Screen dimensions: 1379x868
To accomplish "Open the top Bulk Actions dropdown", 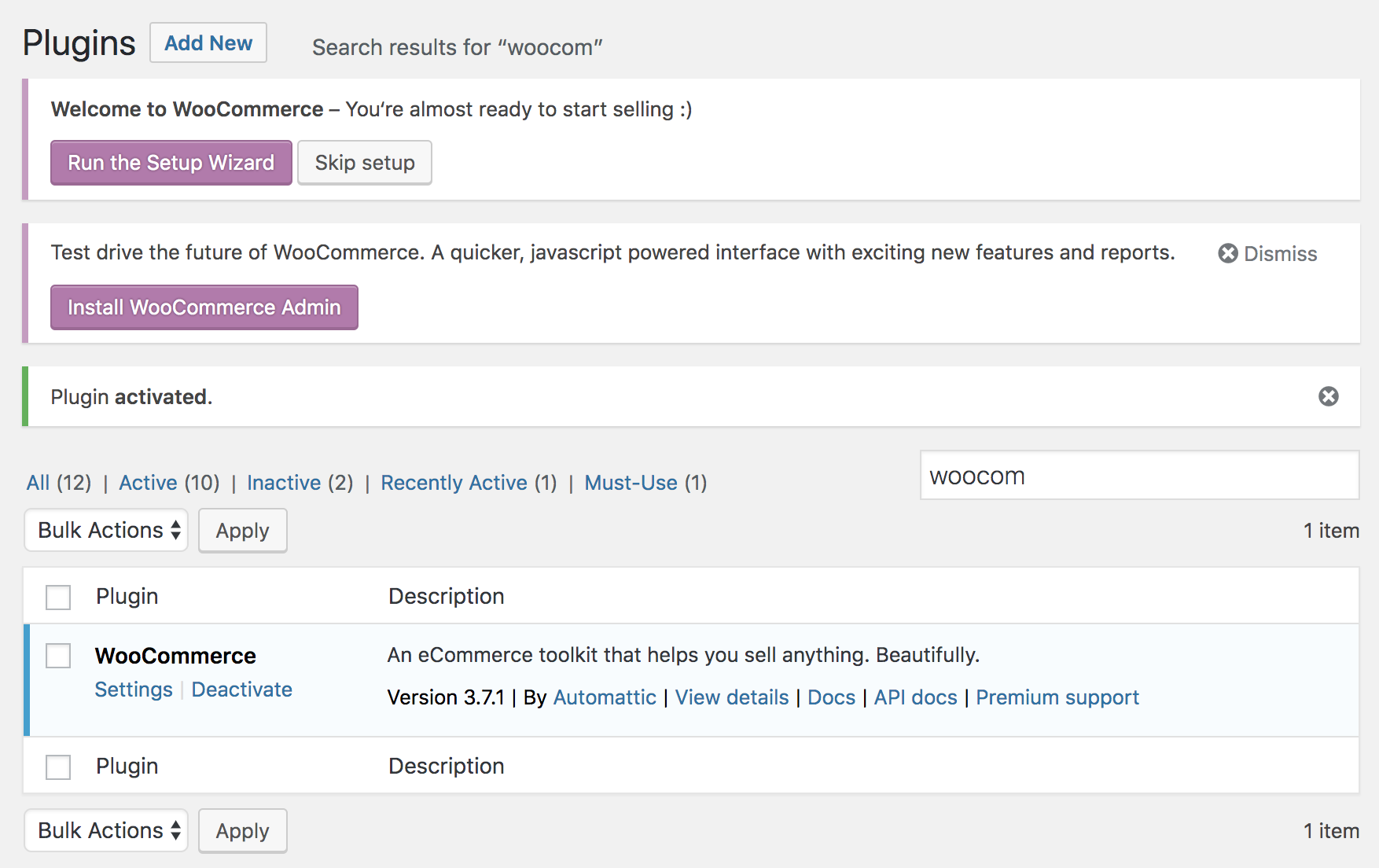I will coord(106,530).
